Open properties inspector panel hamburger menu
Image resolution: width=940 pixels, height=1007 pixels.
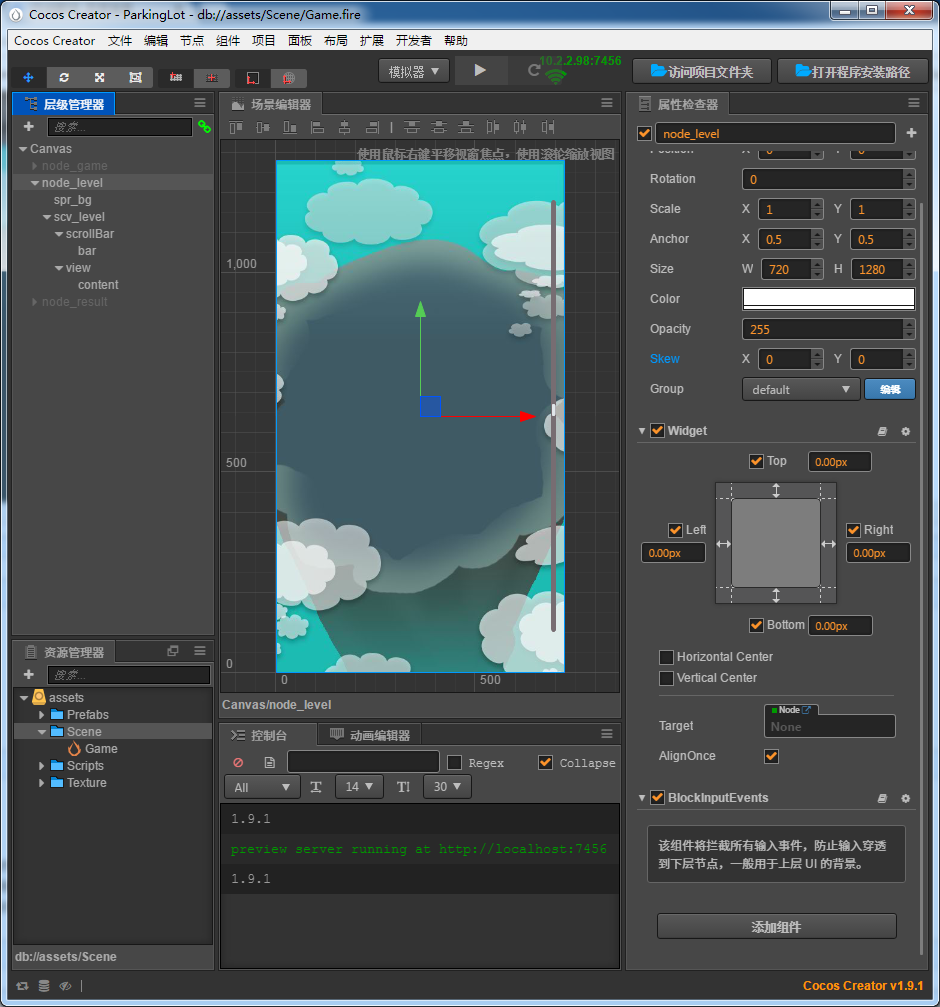coord(914,103)
